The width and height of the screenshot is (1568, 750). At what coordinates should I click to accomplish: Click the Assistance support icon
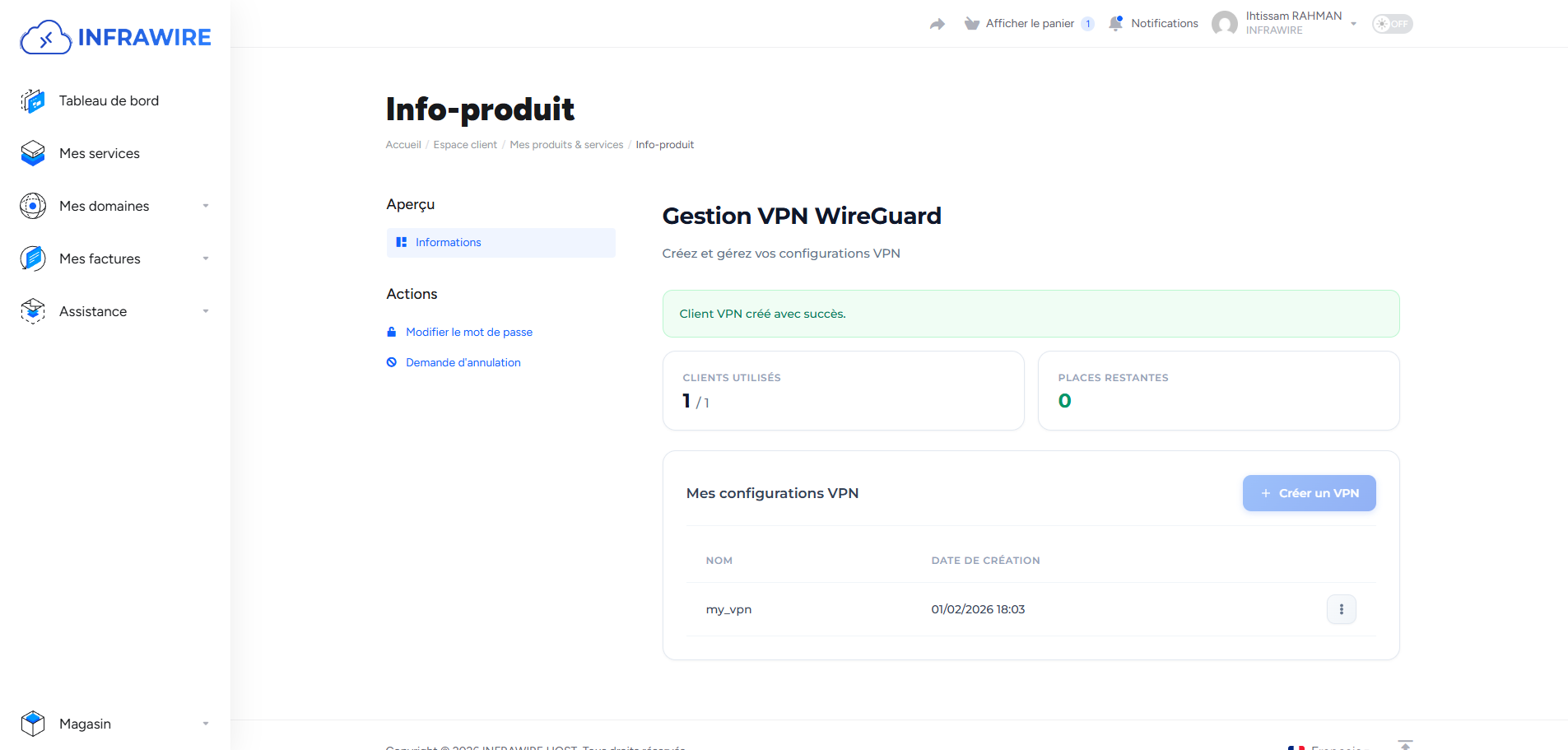click(x=31, y=311)
